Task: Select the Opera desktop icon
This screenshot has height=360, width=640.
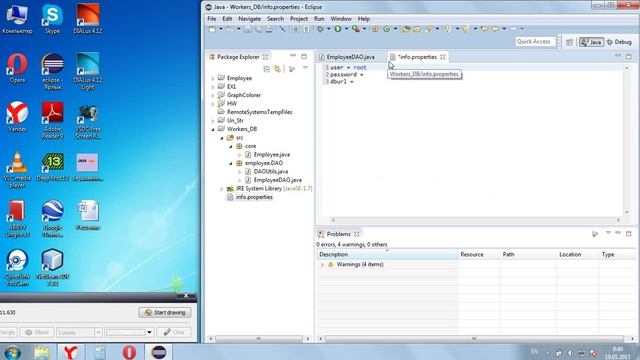Action: (x=17, y=68)
